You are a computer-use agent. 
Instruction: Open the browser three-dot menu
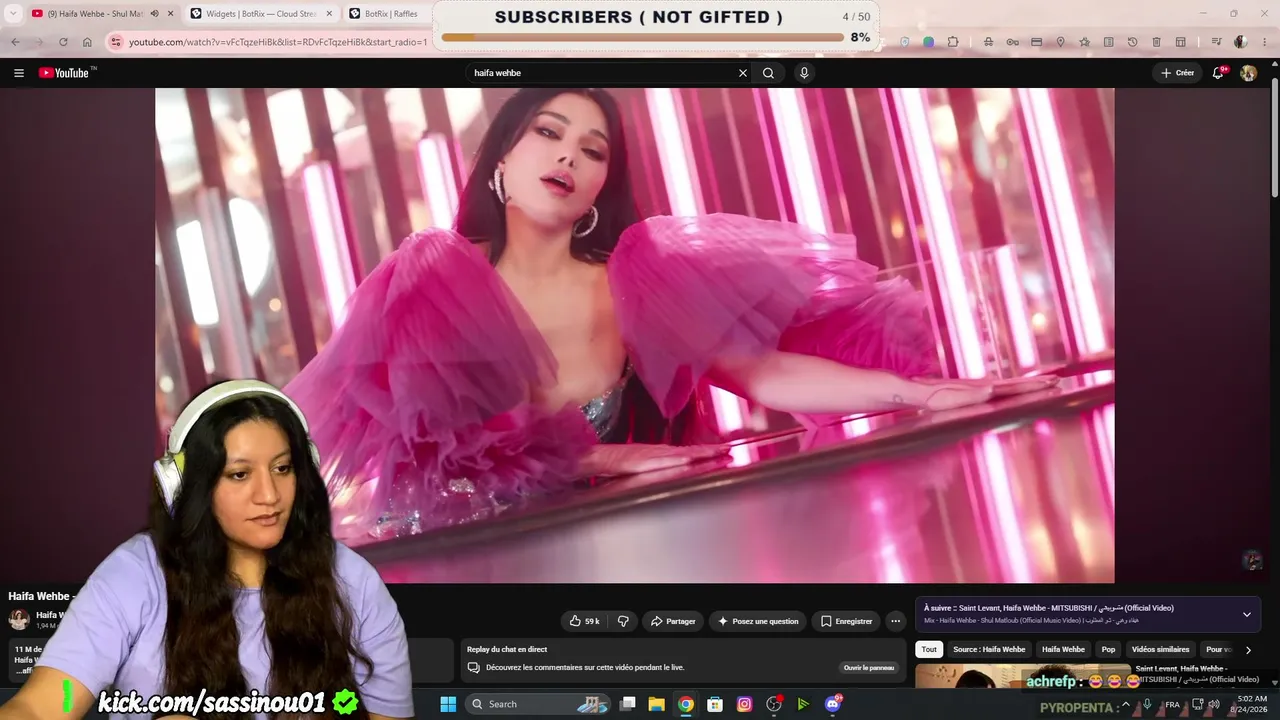1263,42
